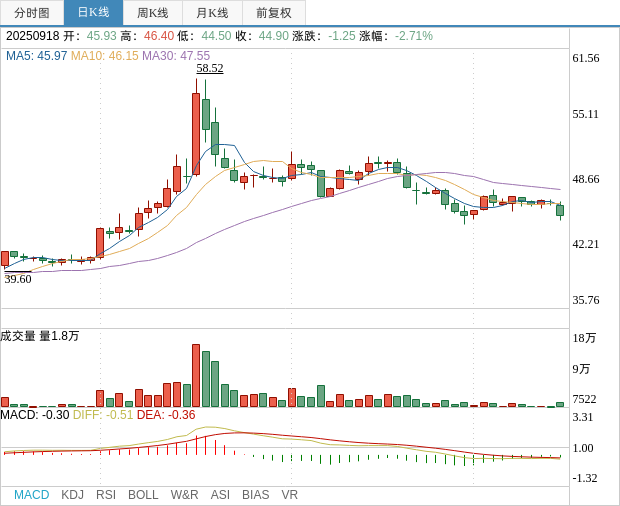The image size is (620, 506).
Task: Switch to the 分时图 tab
Action: point(32,13)
